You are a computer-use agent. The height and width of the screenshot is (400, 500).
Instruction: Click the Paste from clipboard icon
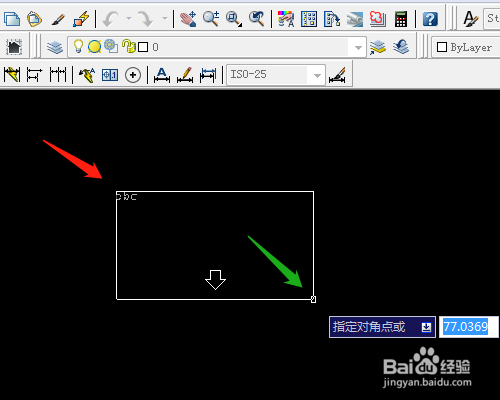34,19
